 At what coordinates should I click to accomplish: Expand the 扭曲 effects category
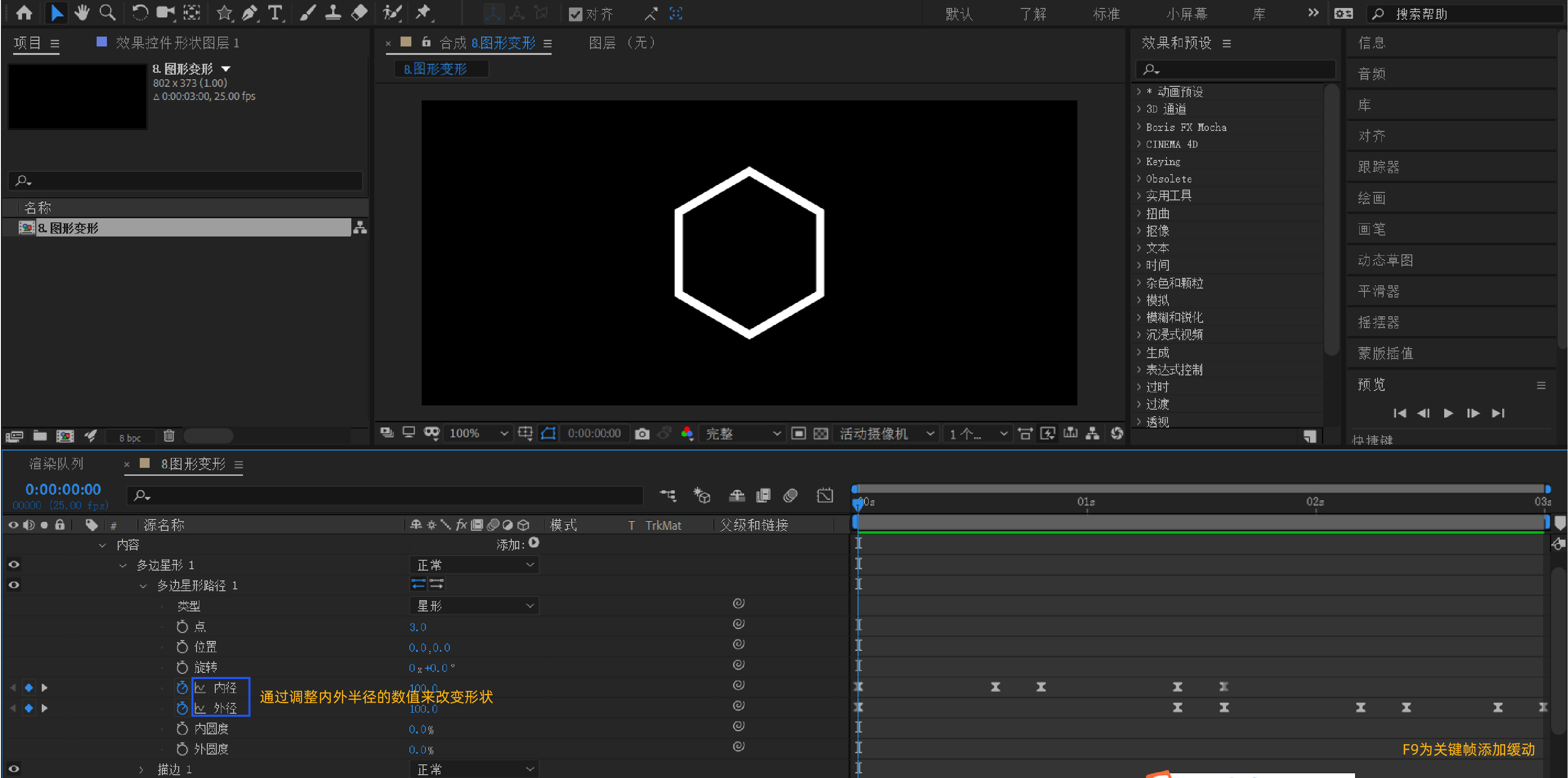click(x=1139, y=214)
